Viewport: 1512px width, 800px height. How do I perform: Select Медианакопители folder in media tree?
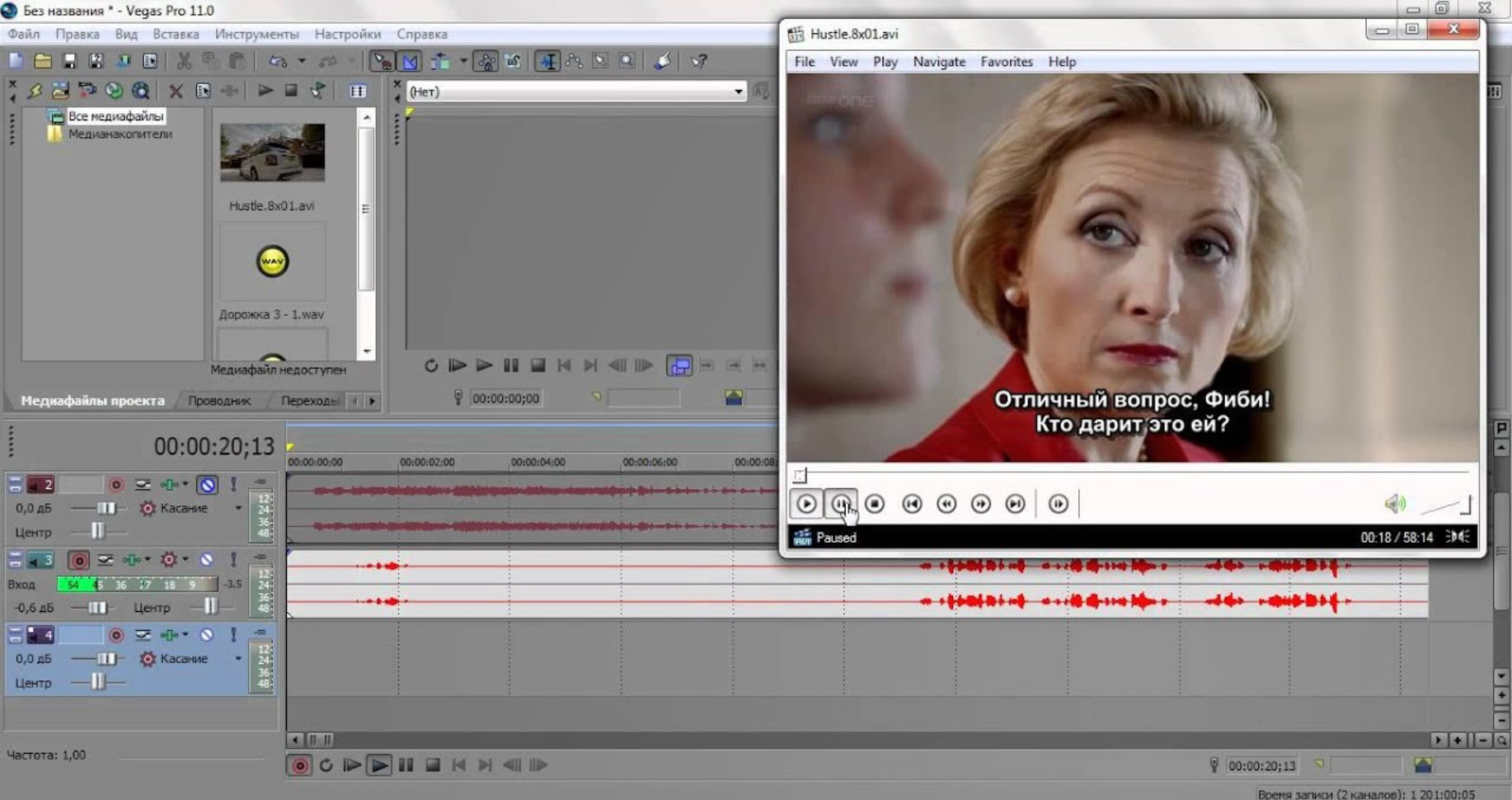(120, 134)
